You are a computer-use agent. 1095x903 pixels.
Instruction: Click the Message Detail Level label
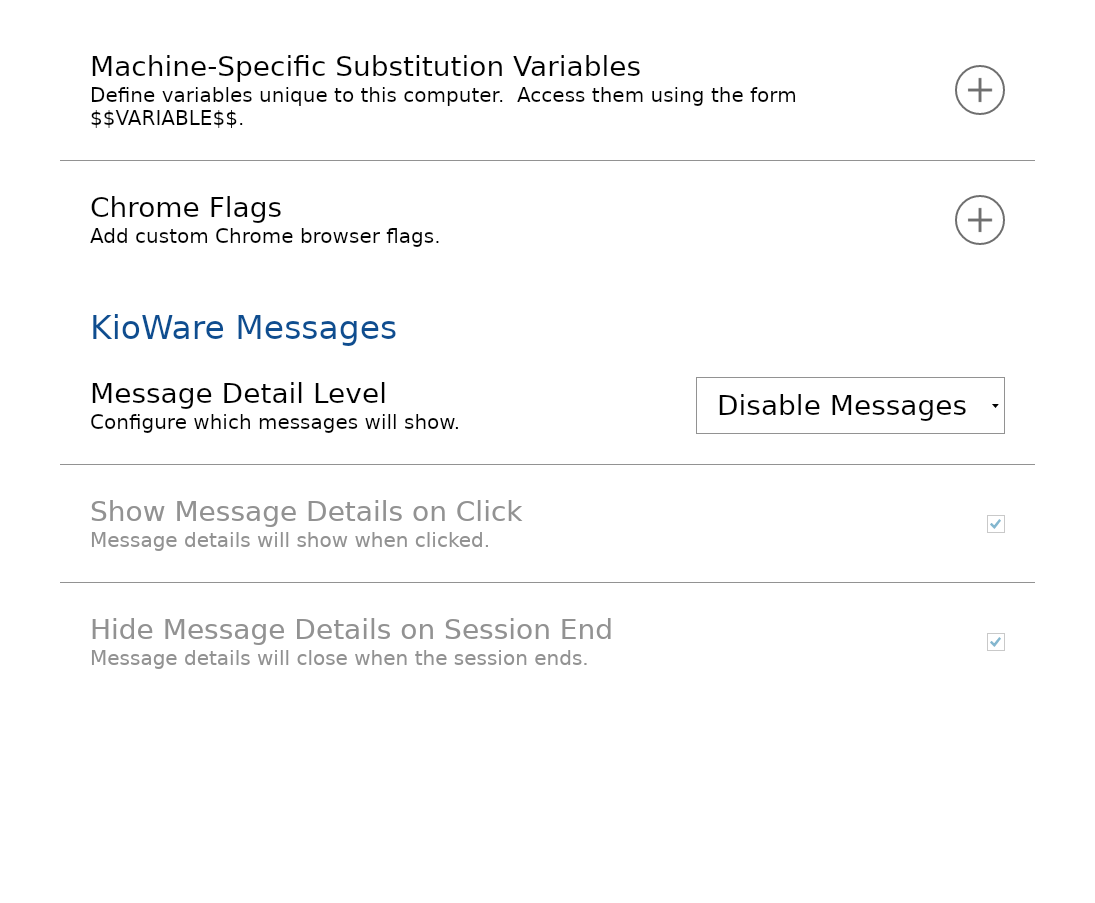(238, 394)
